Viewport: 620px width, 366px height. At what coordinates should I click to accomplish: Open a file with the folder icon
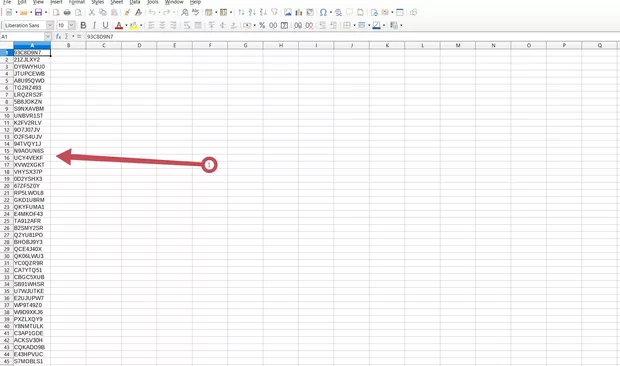(x=23, y=13)
